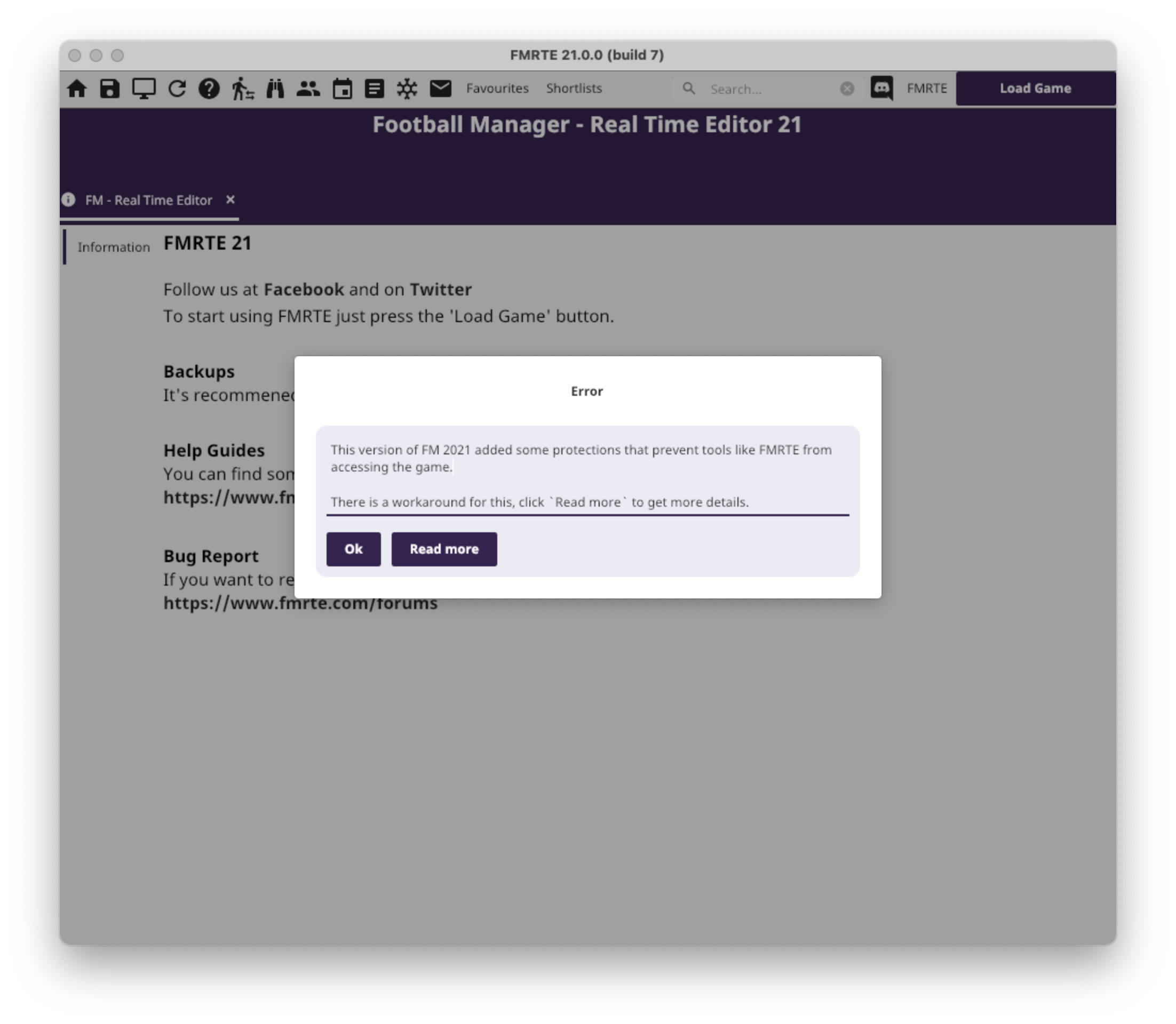Click the notes list icon
Image resolution: width=1176 pixels, height=1024 pixels.
coord(375,89)
